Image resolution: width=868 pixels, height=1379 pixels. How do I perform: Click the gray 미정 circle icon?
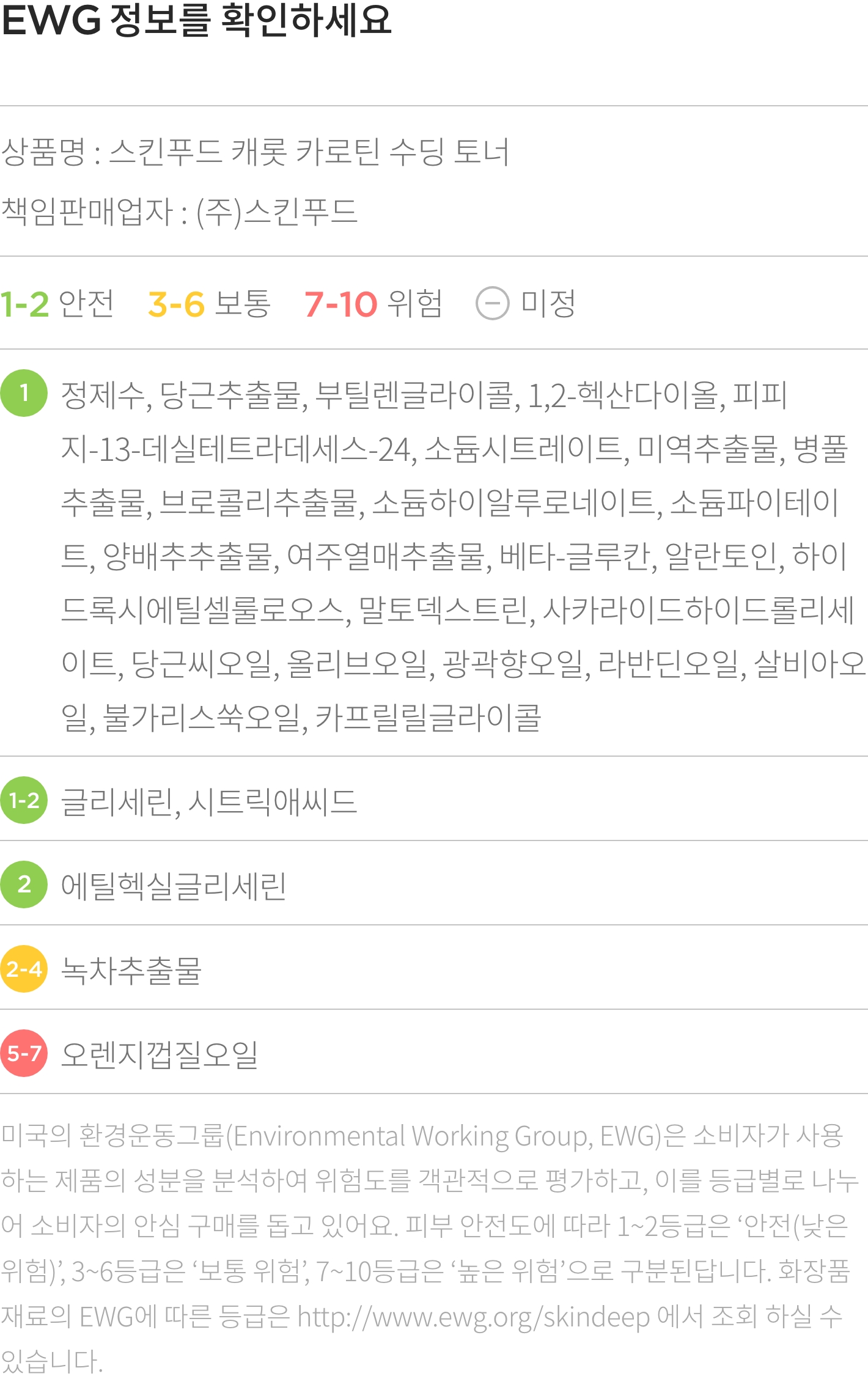[x=492, y=303]
